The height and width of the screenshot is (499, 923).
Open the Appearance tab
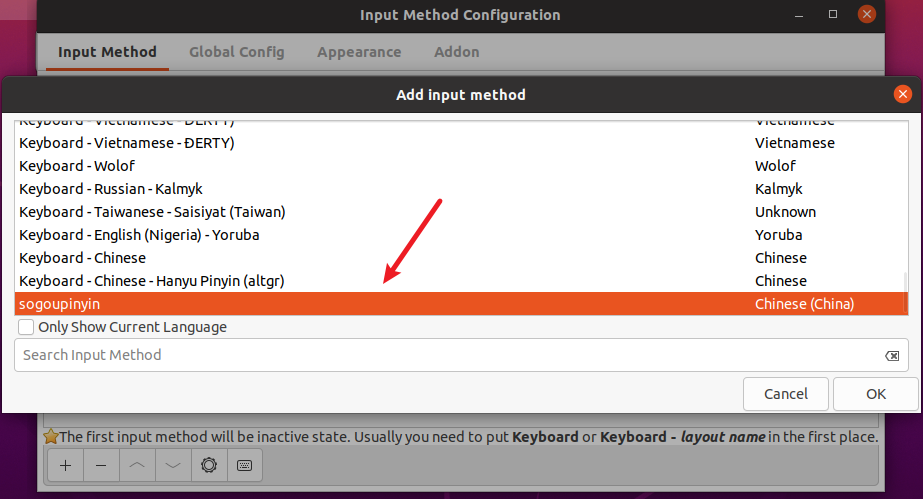(359, 52)
